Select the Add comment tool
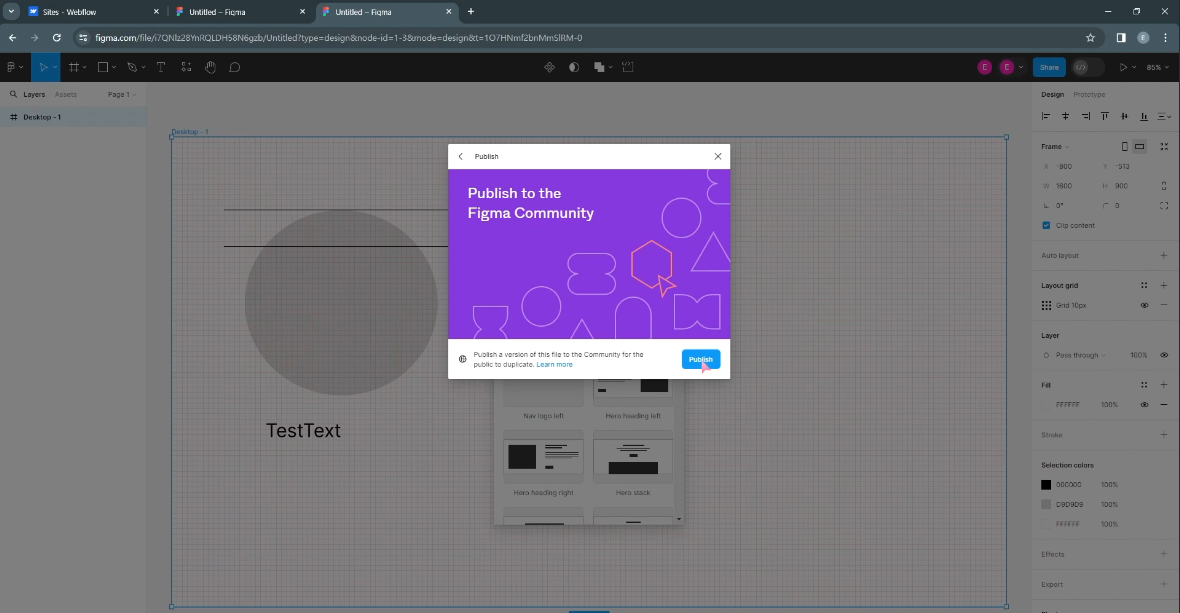The height and width of the screenshot is (613, 1180). point(235,67)
